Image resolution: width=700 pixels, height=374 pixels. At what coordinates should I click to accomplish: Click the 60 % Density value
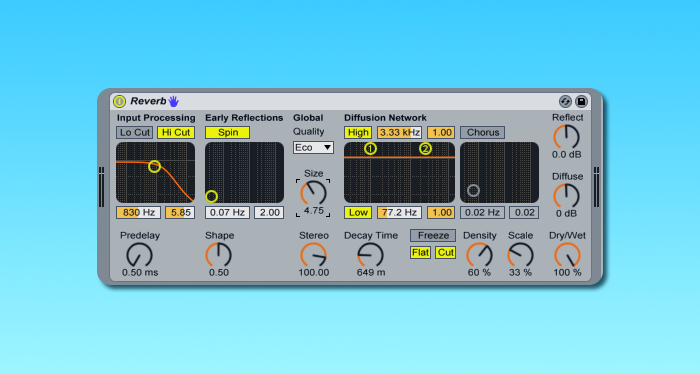pyautogui.click(x=479, y=273)
